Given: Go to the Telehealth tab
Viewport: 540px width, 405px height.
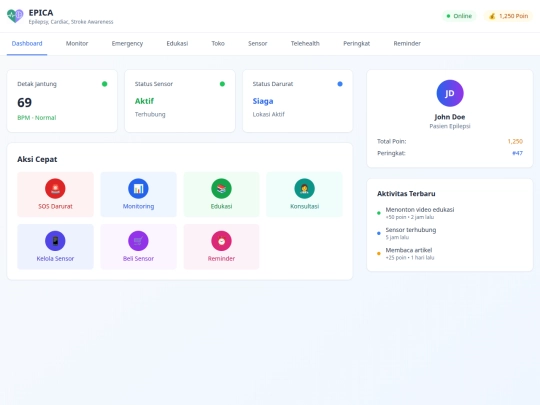Looking at the screenshot, I should tap(305, 43).
